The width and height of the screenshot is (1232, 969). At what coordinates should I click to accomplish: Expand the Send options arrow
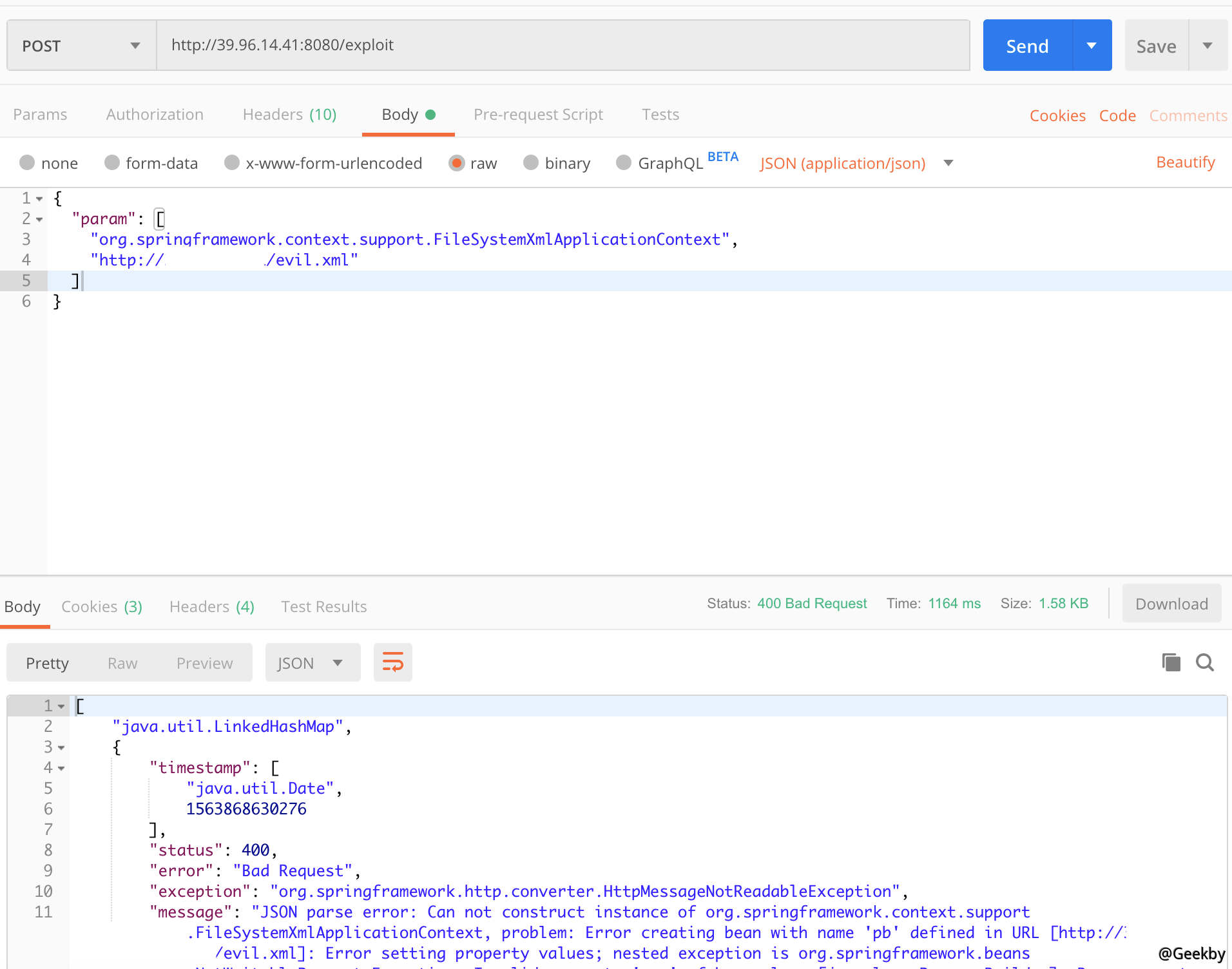pyautogui.click(x=1092, y=45)
